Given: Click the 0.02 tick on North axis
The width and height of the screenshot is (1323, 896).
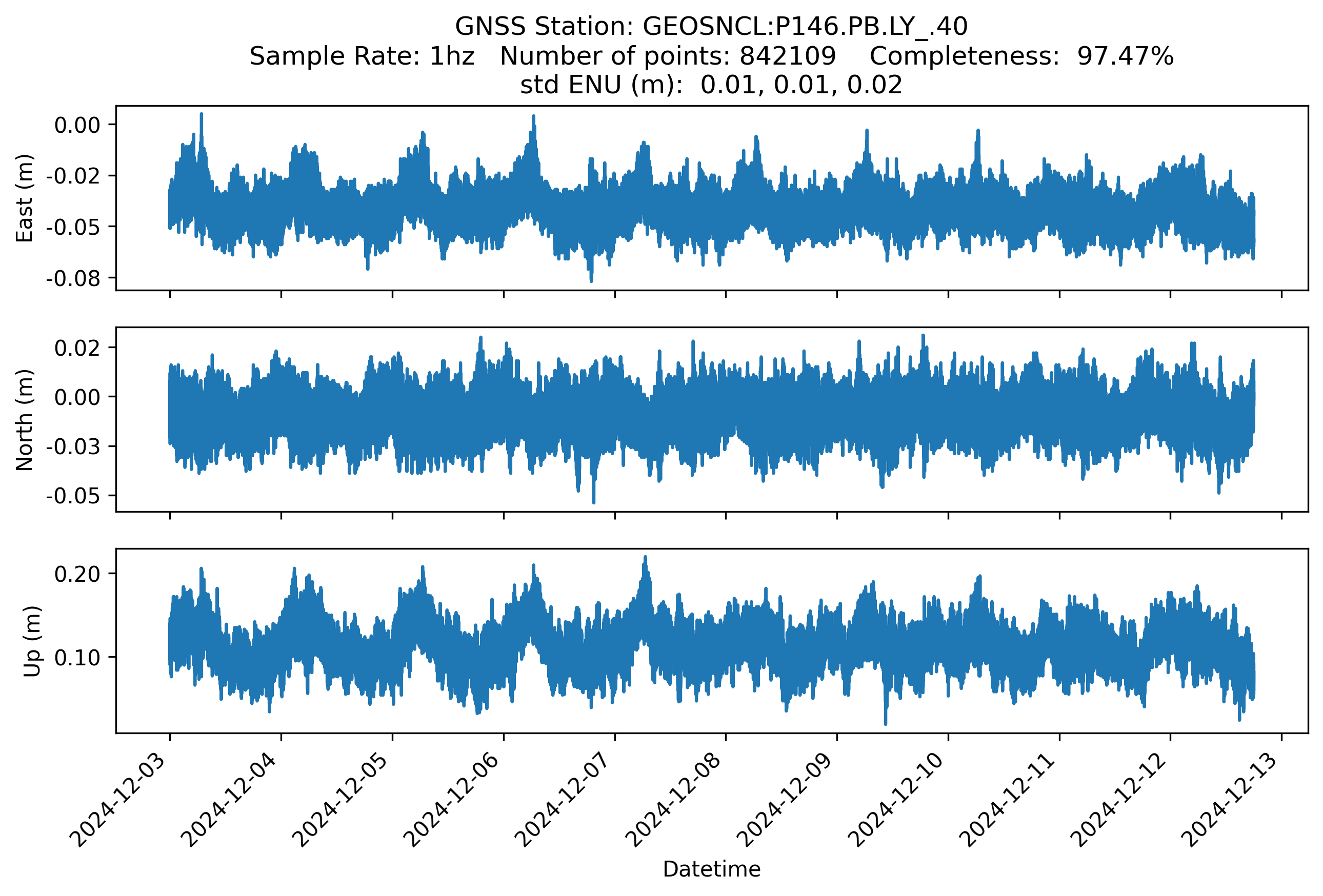Looking at the screenshot, I should [77, 348].
